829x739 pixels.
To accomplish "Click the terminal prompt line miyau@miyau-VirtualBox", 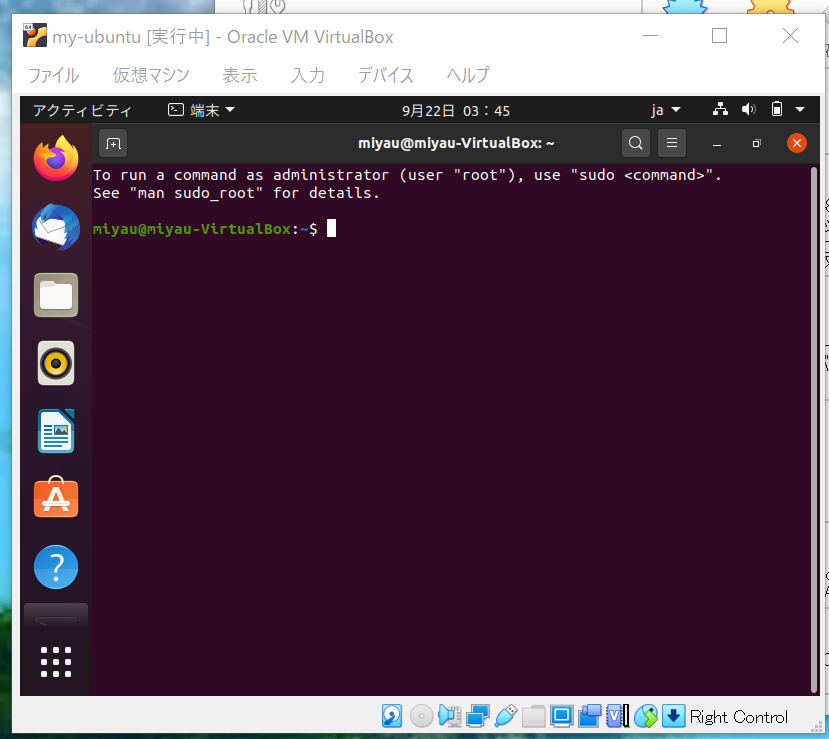I will click(205, 229).
